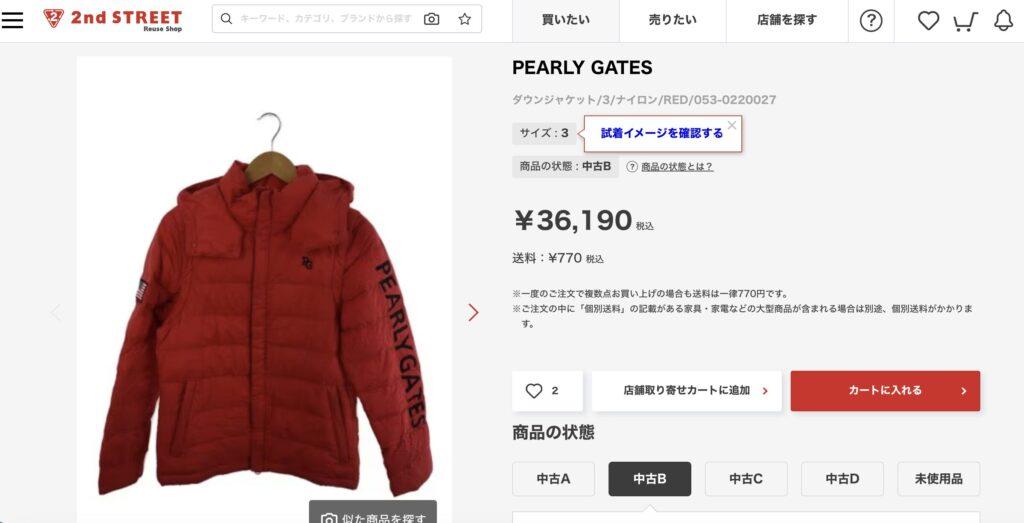Open notifications bell icon
Viewport: 1024px width, 523px height.
click(1004, 21)
